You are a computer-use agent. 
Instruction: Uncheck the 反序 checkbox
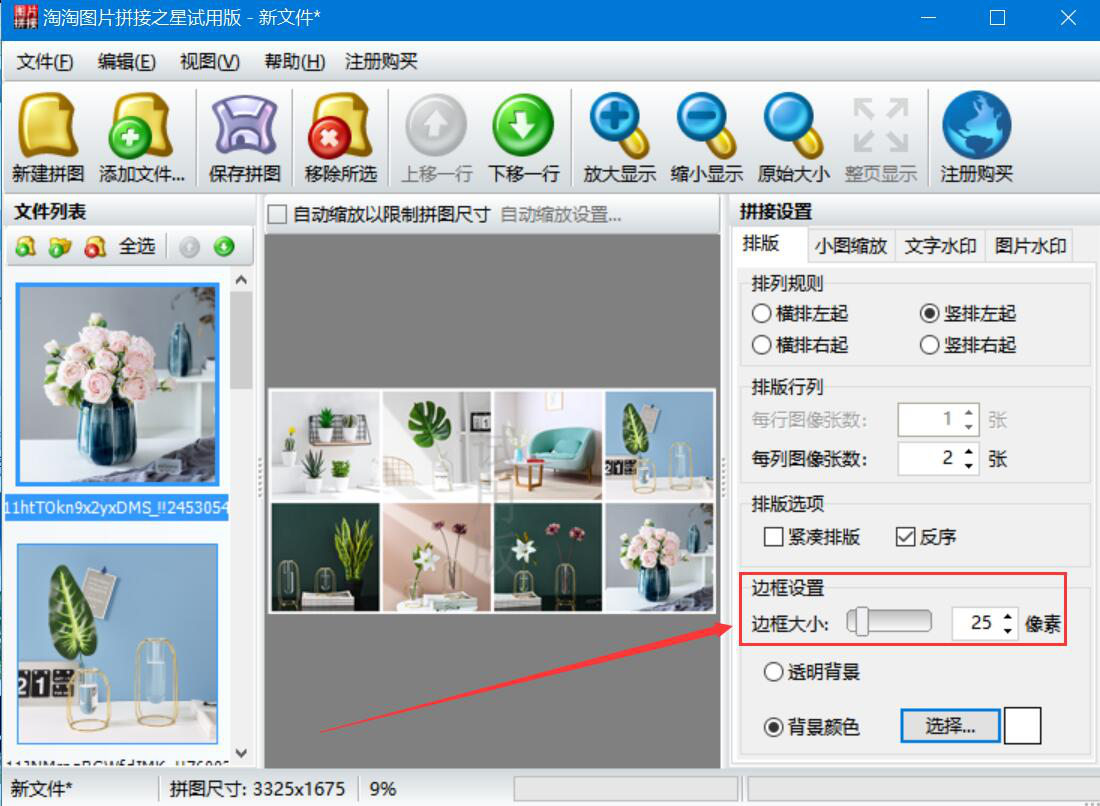pyautogui.click(x=906, y=537)
